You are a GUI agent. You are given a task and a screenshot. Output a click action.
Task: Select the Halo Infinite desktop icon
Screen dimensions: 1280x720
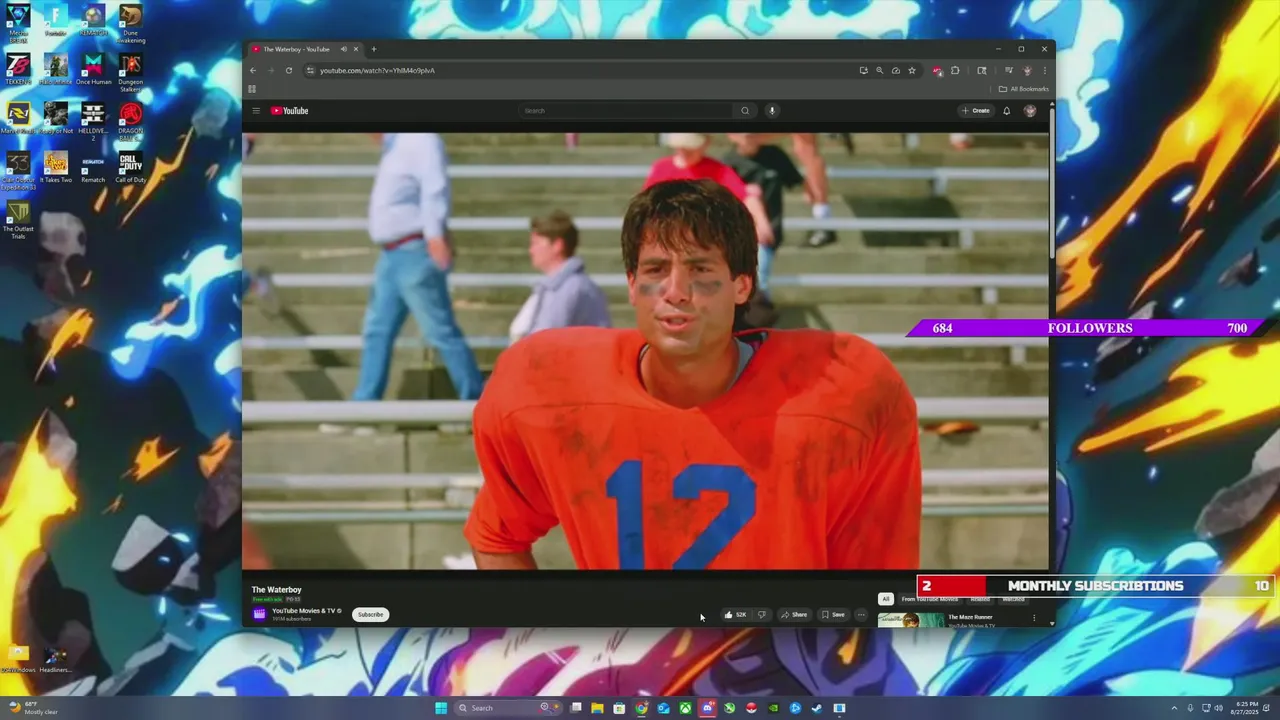pos(56,70)
